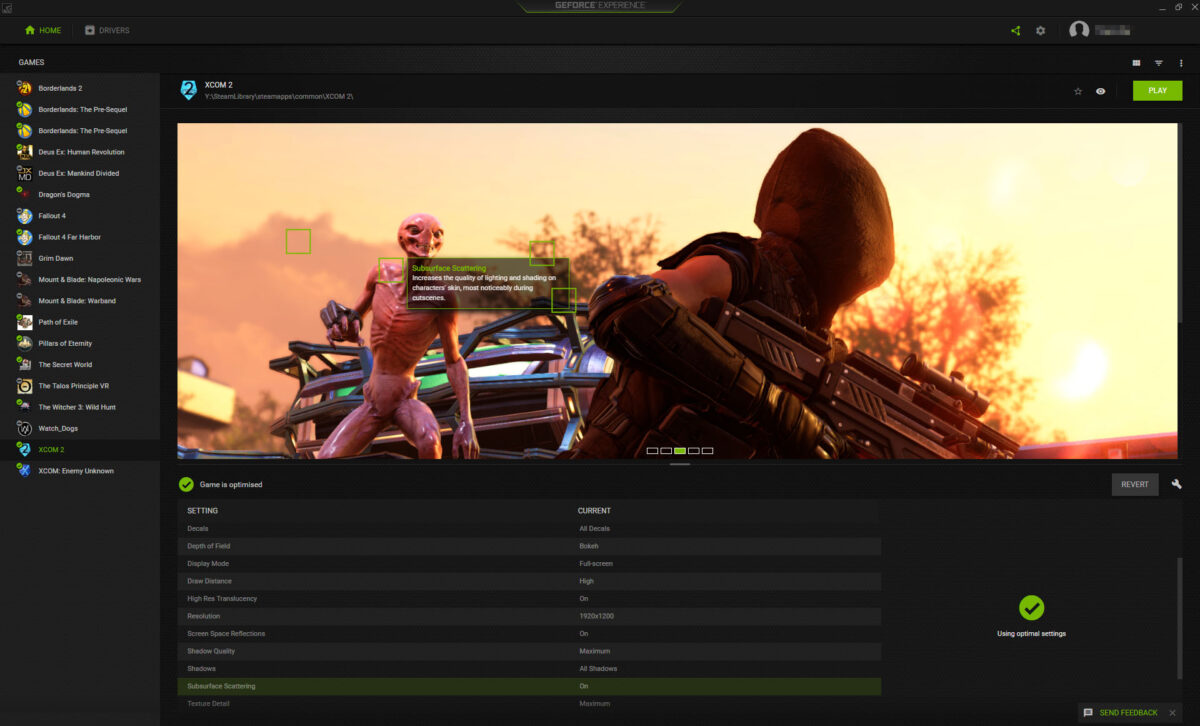Image resolution: width=1200 pixels, height=726 pixels.
Task: Select the third carousel dot under the screenshot
Action: point(679,450)
